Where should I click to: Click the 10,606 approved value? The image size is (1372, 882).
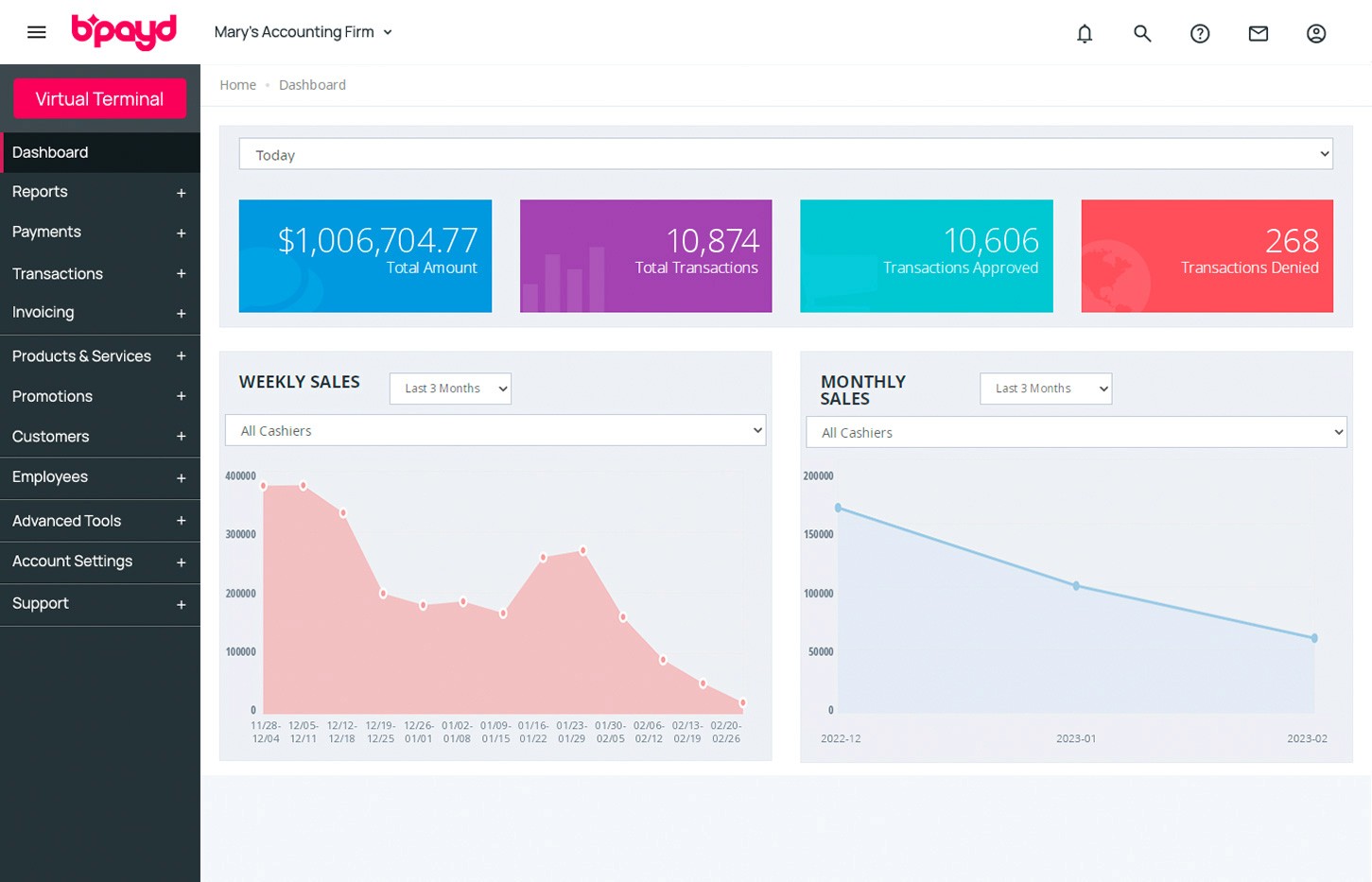991,240
